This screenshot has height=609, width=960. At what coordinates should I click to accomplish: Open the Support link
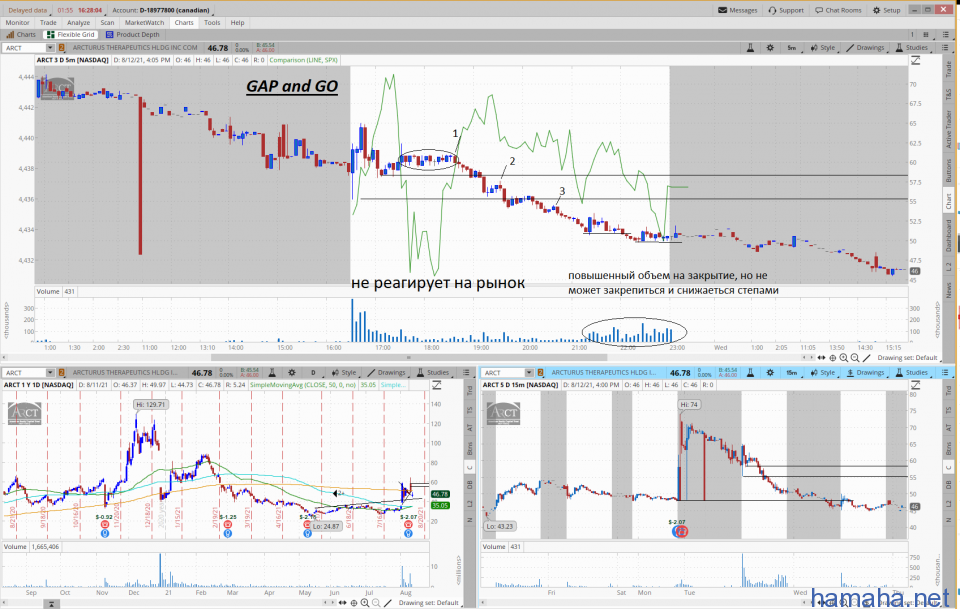coord(786,10)
